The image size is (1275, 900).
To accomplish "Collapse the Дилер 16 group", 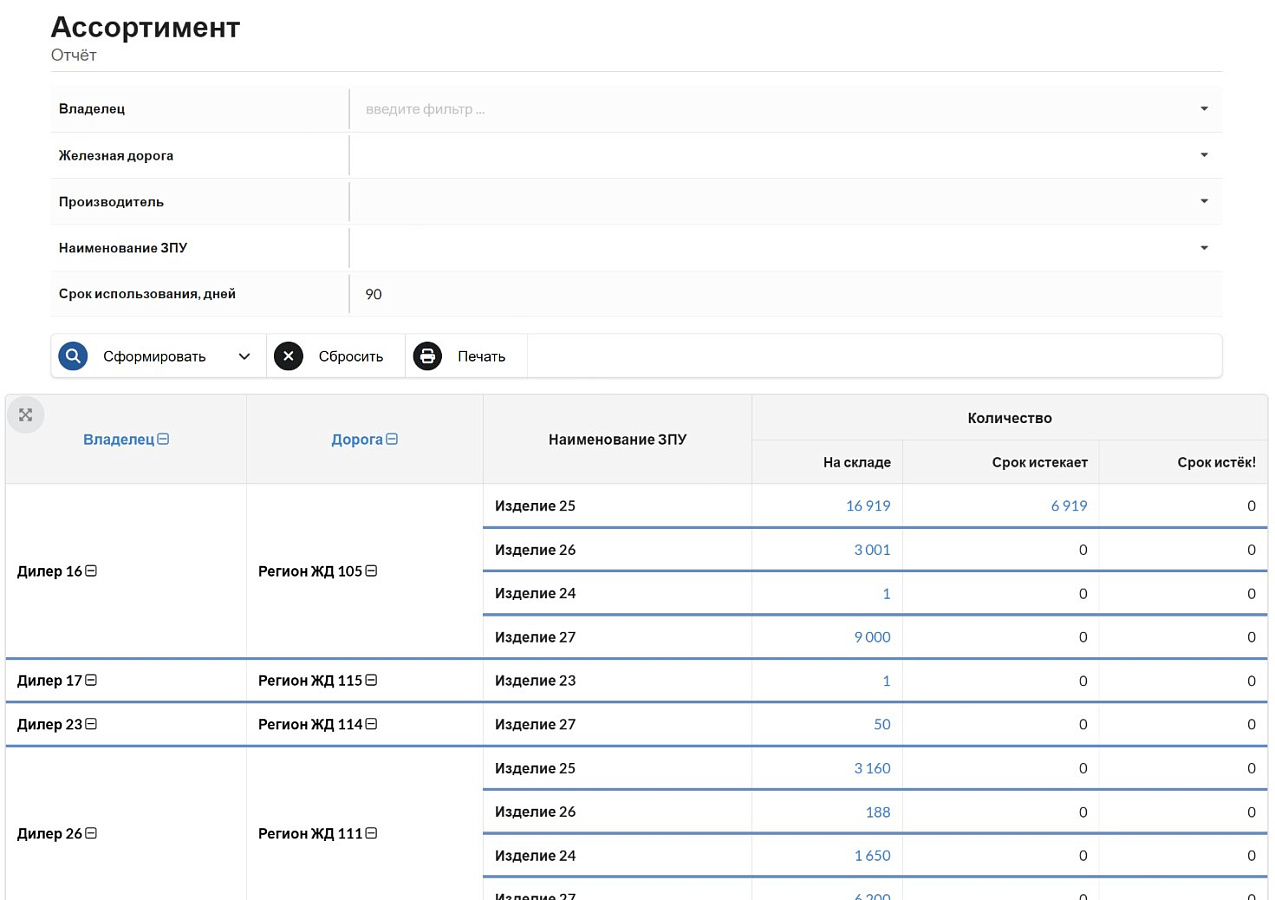I will [x=91, y=572].
